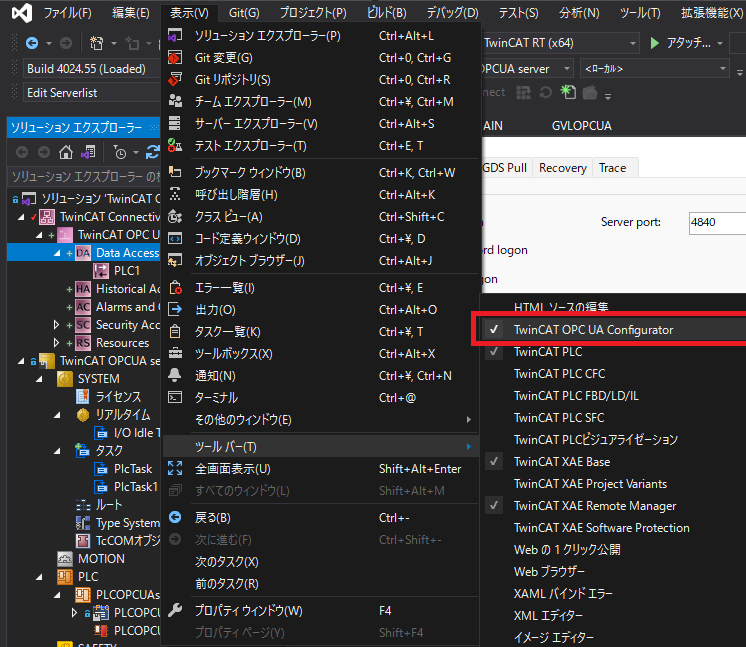Open Test Explorer menu entry
The width and height of the screenshot is (746, 647).
coord(320,146)
